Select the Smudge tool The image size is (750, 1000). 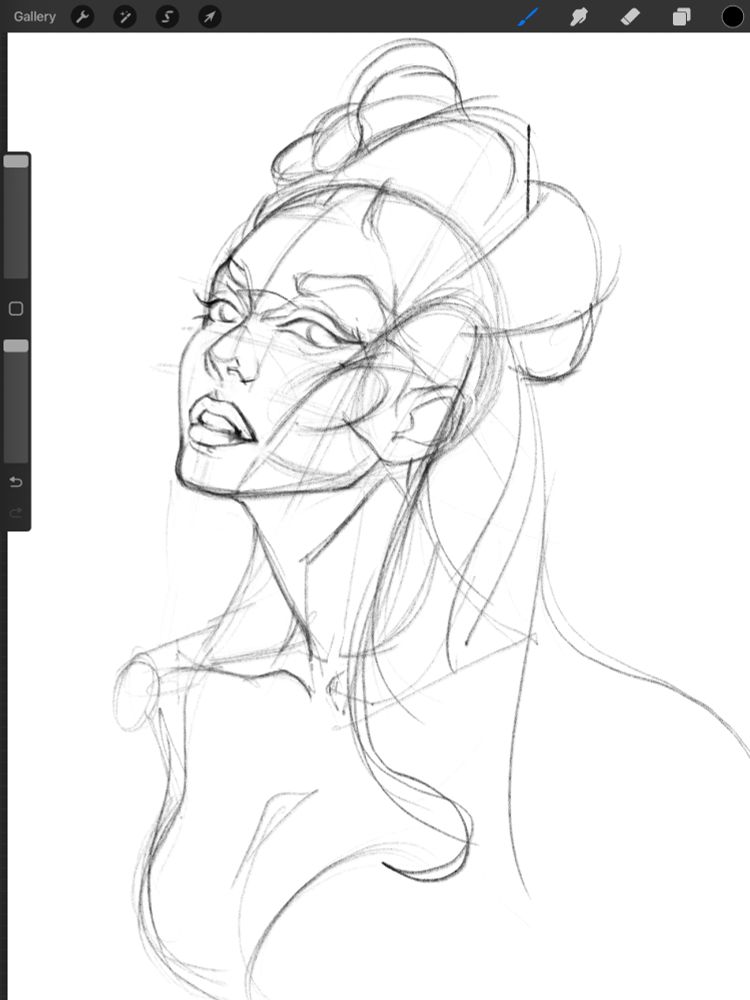click(579, 17)
